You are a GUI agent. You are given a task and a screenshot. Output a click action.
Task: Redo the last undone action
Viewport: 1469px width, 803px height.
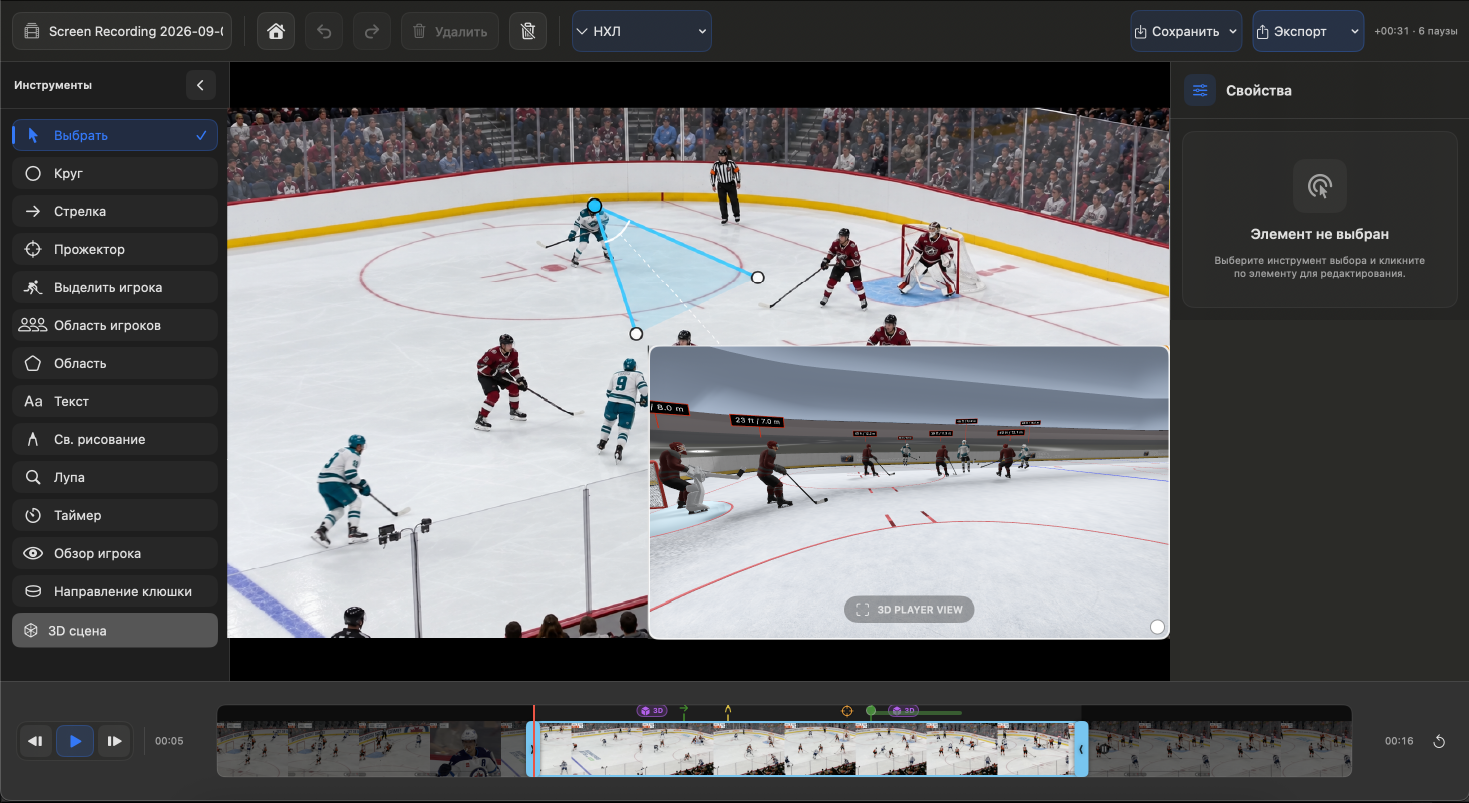click(x=372, y=31)
